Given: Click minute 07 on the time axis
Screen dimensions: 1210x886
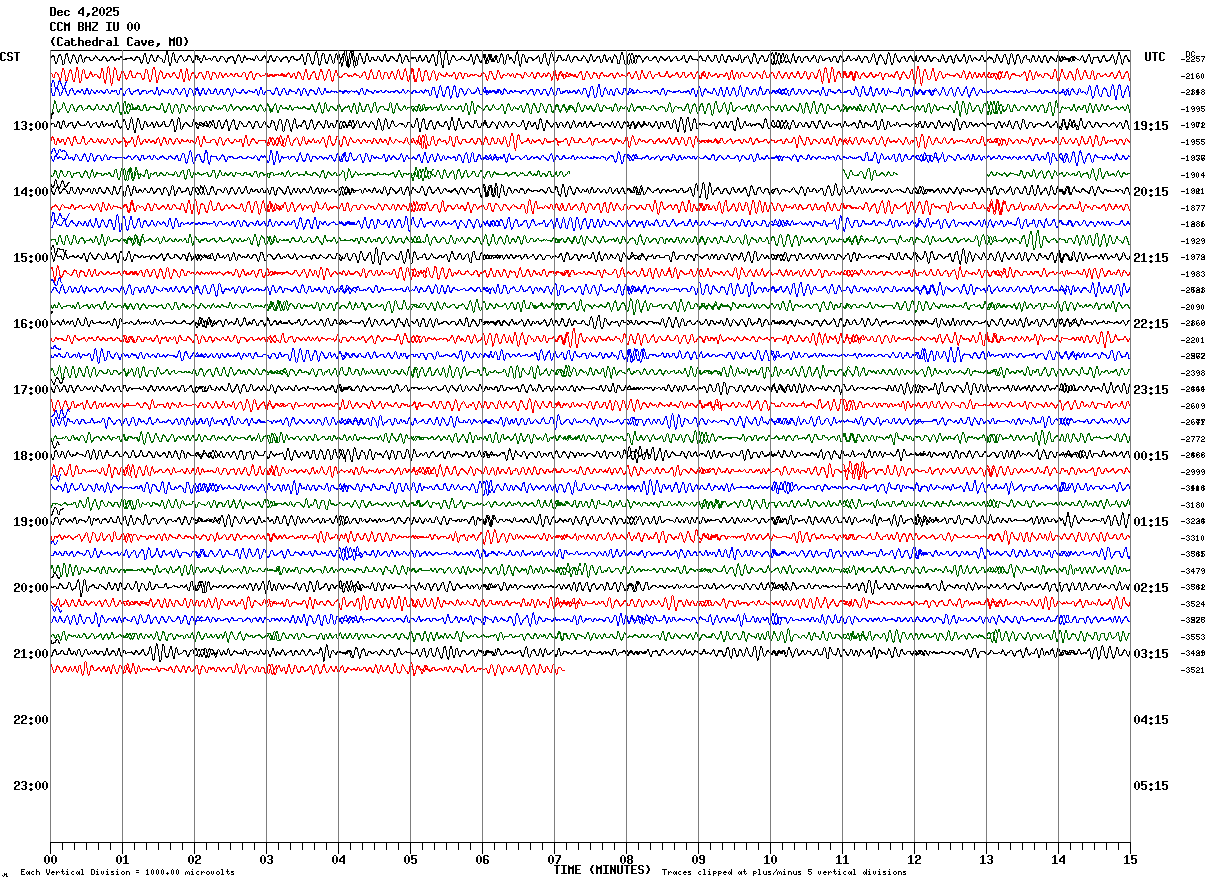Looking at the screenshot, I should tap(554, 859).
